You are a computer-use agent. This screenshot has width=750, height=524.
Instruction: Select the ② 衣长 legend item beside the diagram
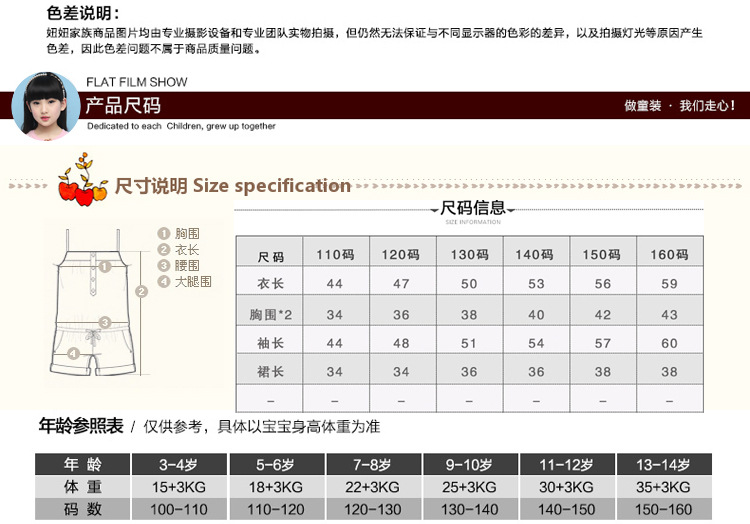tap(178, 250)
